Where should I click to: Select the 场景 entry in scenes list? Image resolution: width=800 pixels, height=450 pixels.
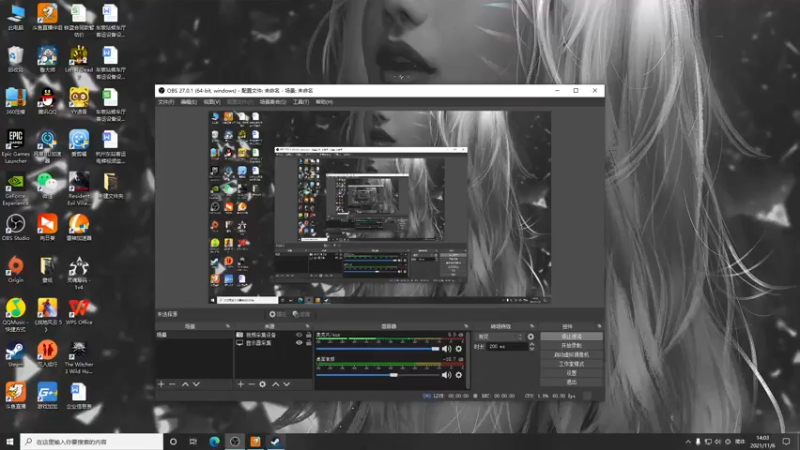[194, 335]
